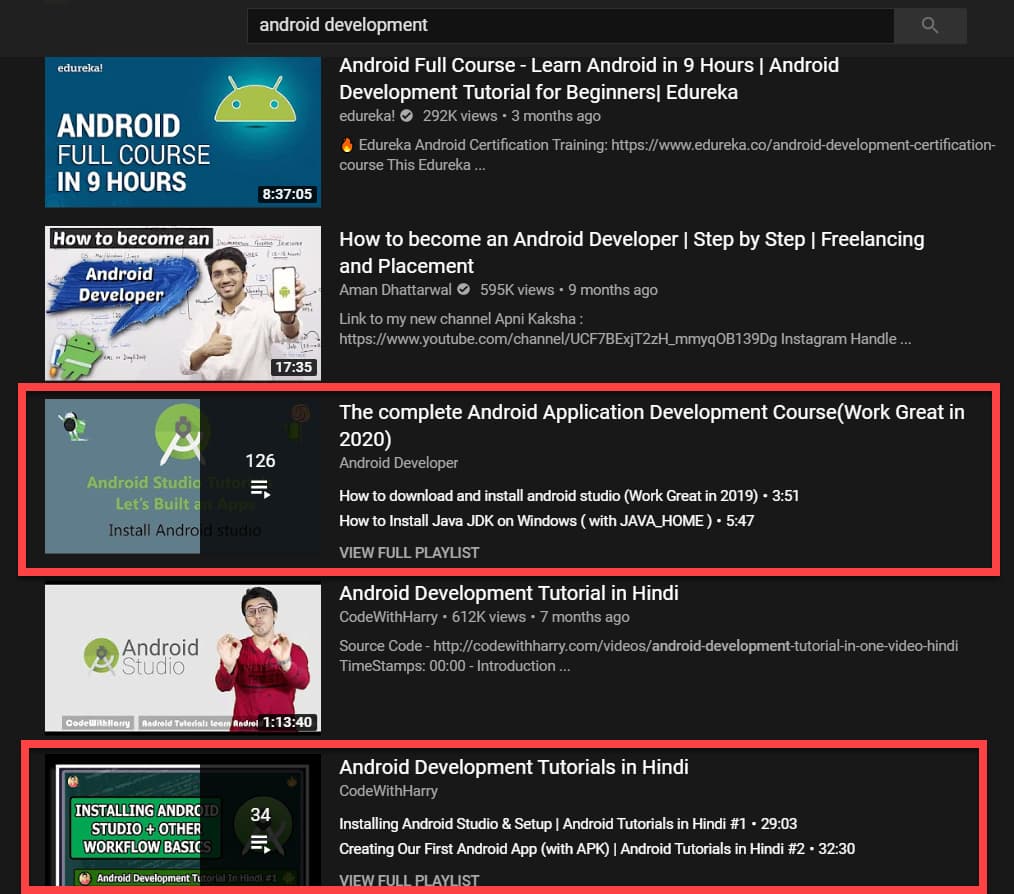The height and width of the screenshot is (894, 1014).
Task: Click the 9 months ago upload date
Action: [x=613, y=290]
